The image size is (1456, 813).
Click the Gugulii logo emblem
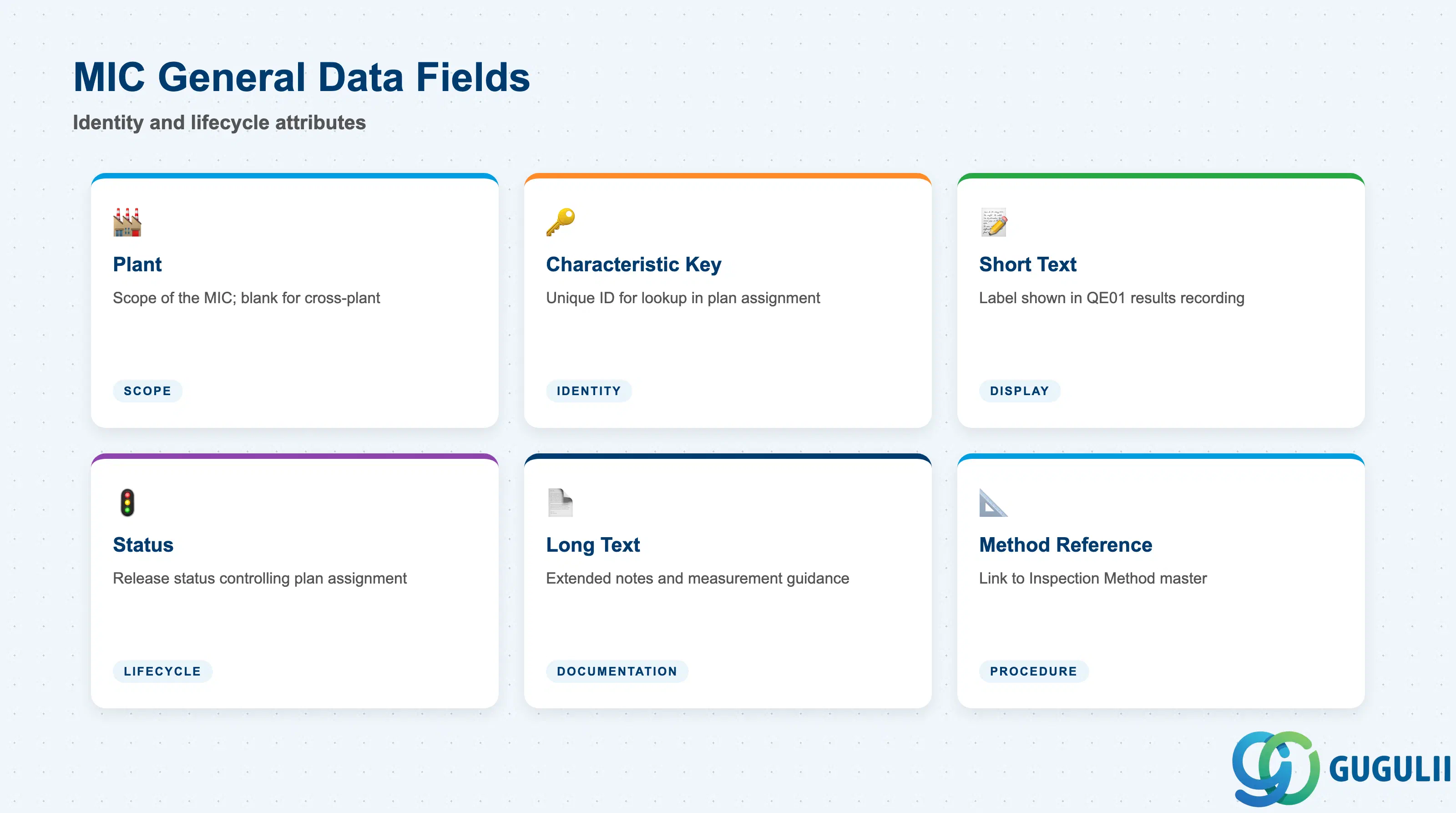1276,768
